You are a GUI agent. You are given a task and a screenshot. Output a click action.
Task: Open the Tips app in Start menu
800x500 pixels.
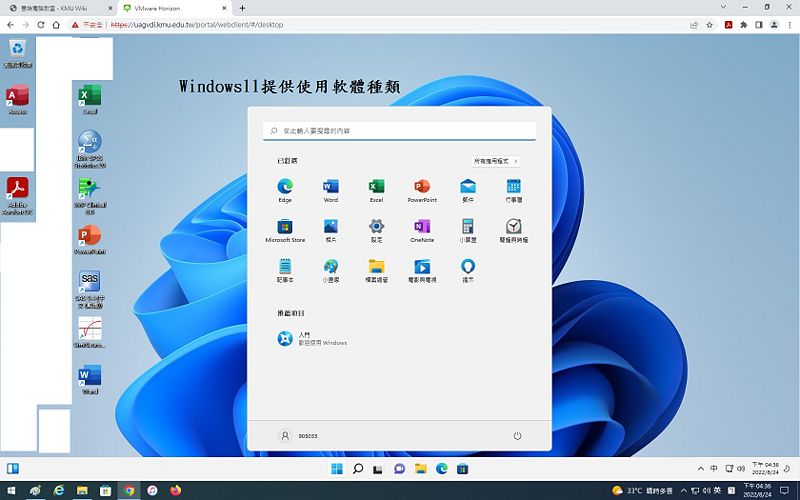pos(468,270)
